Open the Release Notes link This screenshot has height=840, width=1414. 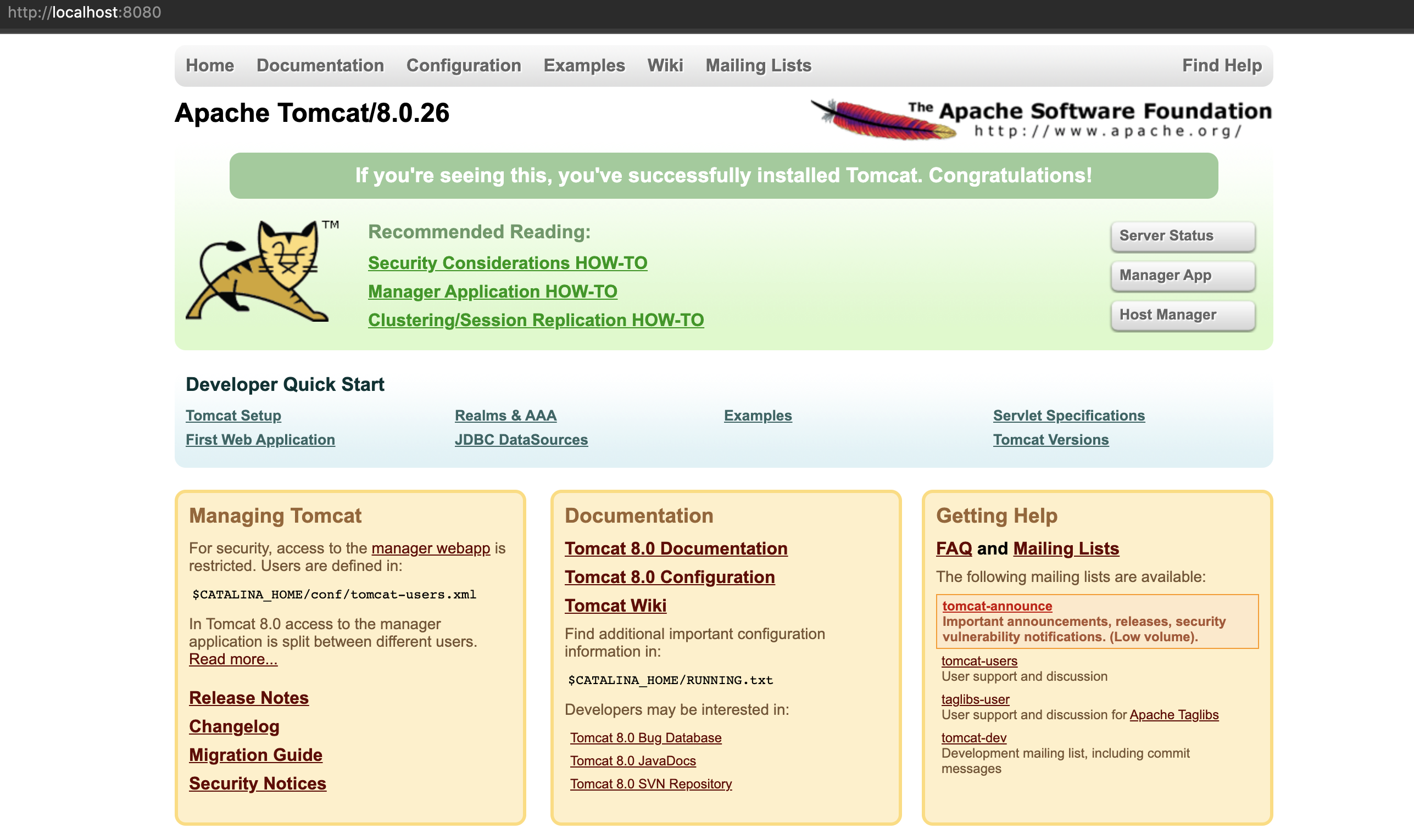249,698
